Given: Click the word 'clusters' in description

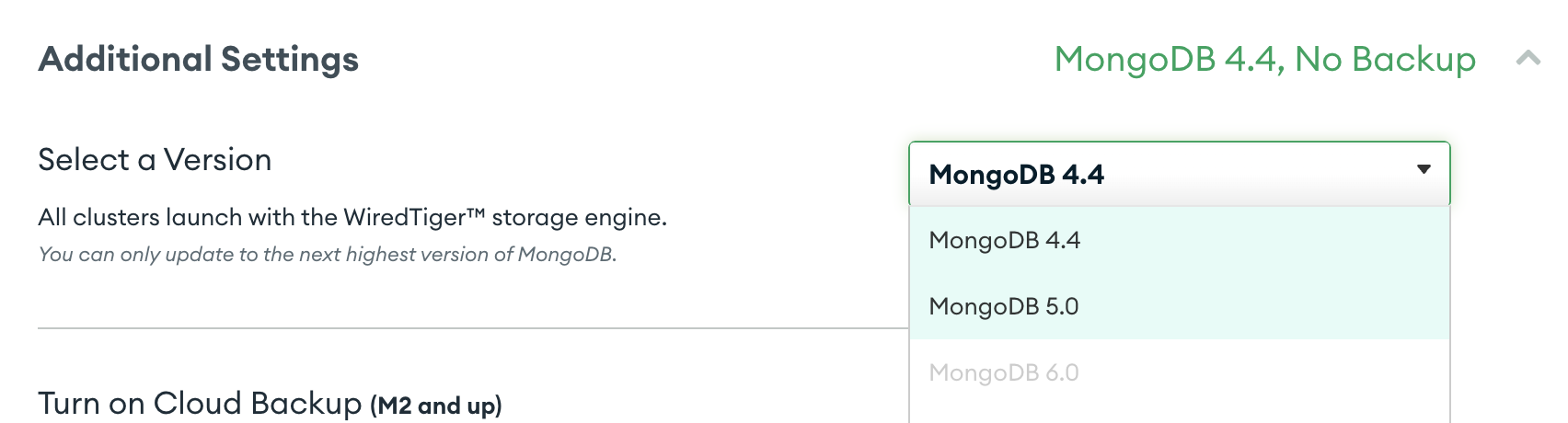Looking at the screenshot, I should pos(116,218).
